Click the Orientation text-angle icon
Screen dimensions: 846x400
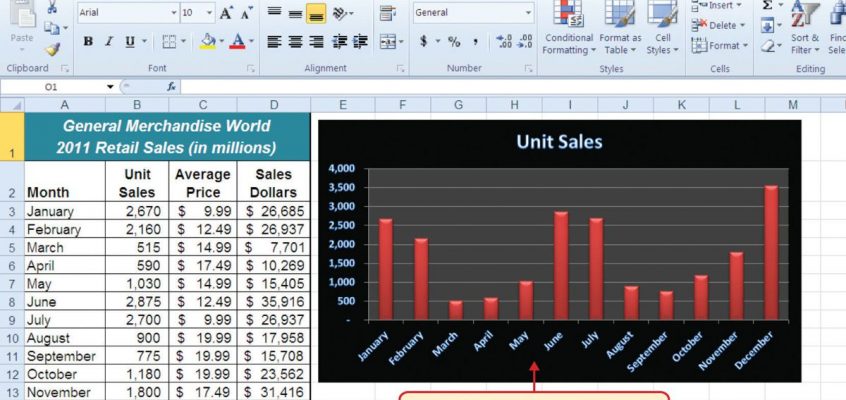(340, 13)
